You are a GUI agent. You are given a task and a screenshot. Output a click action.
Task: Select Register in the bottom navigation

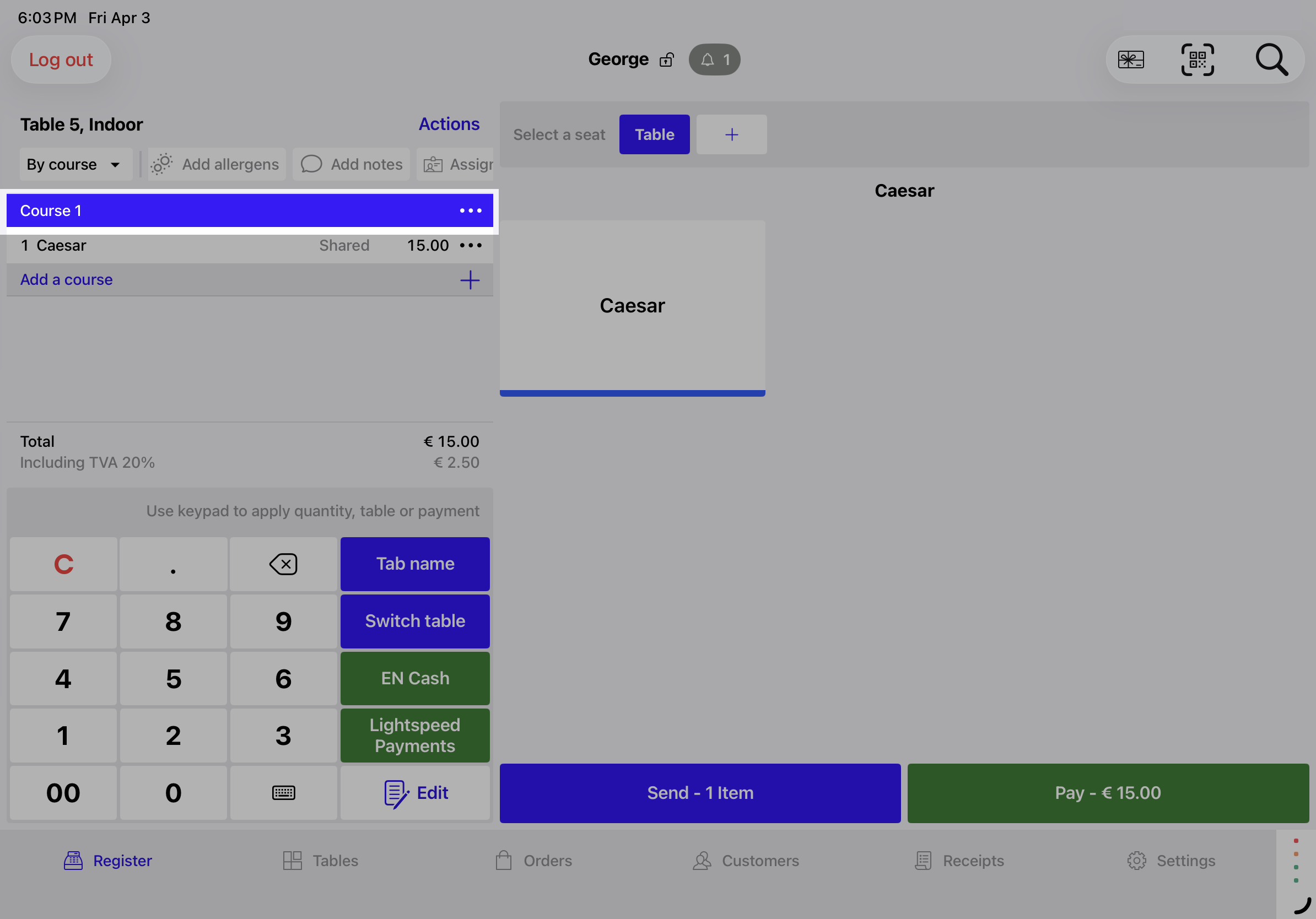[x=108, y=860]
